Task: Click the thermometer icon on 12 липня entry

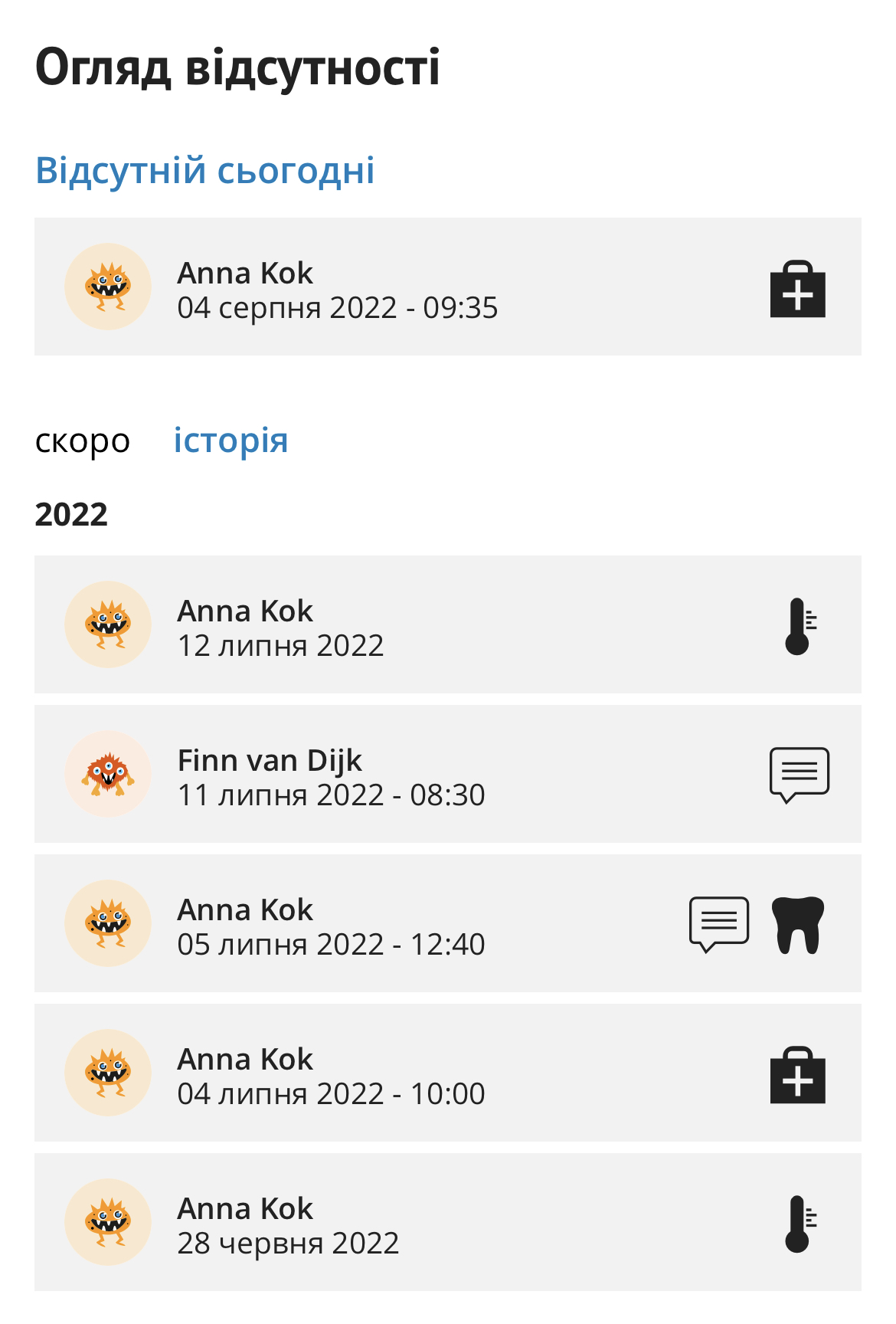Action: 800,626
